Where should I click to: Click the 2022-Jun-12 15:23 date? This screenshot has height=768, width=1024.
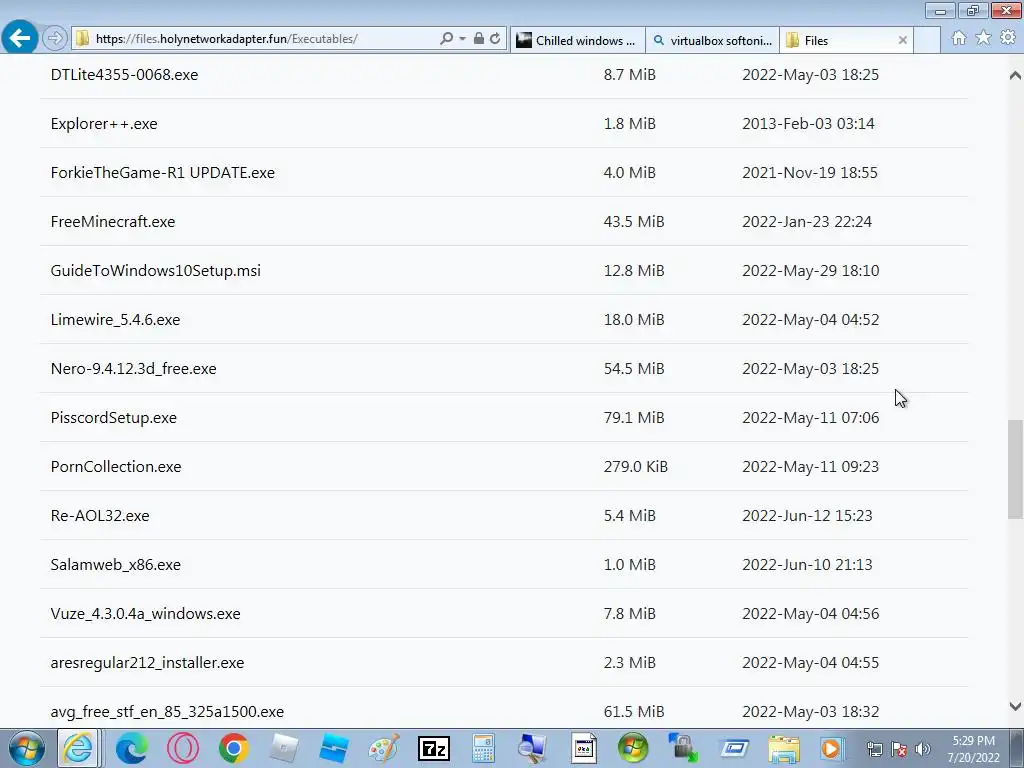pyautogui.click(x=807, y=515)
